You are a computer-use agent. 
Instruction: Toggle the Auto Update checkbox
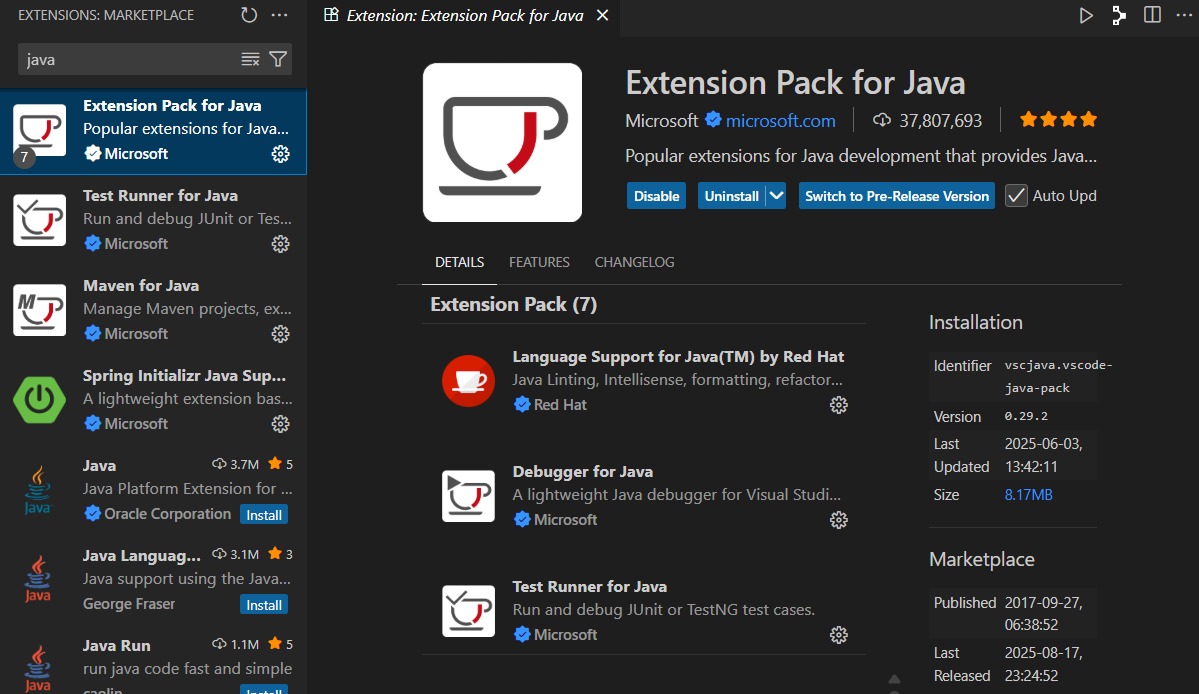(1016, 196)
